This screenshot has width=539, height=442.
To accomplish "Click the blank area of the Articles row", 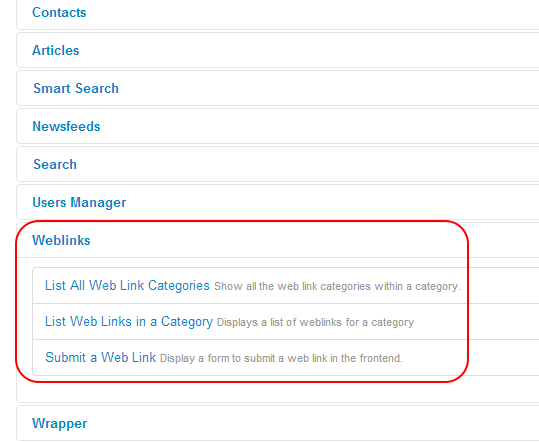I will (x=309, y=51).
